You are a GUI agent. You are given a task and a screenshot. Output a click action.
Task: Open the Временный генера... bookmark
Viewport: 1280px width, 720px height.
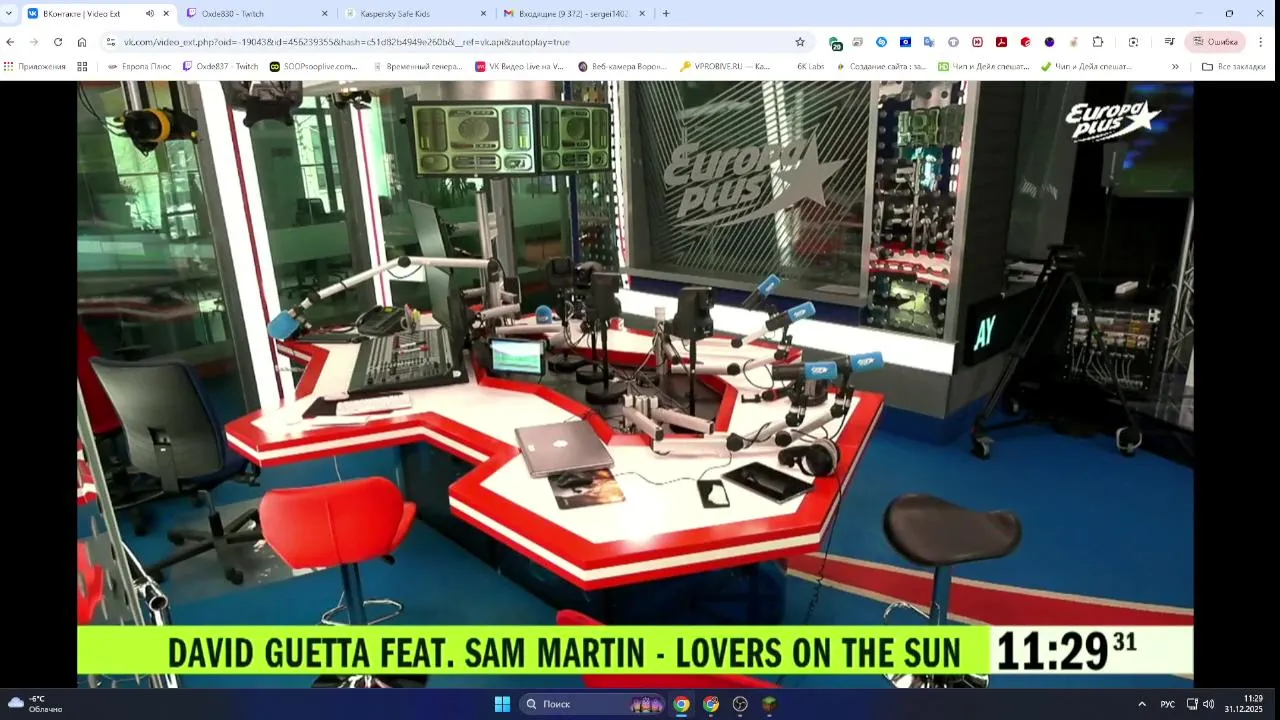click(418, 67)
